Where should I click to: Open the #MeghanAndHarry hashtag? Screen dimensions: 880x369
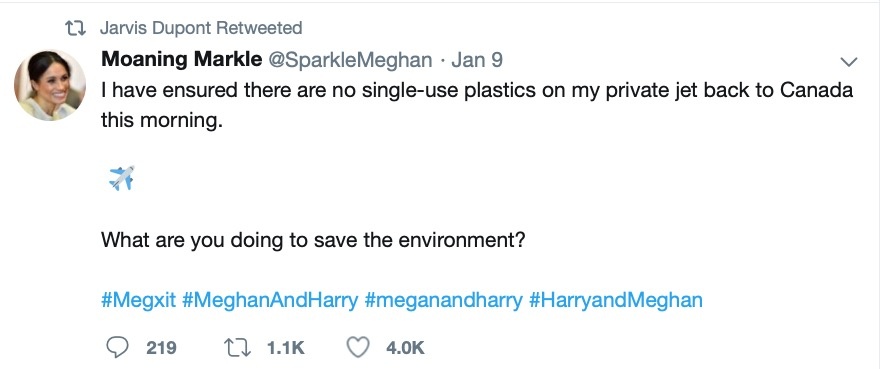coord(270,300)
